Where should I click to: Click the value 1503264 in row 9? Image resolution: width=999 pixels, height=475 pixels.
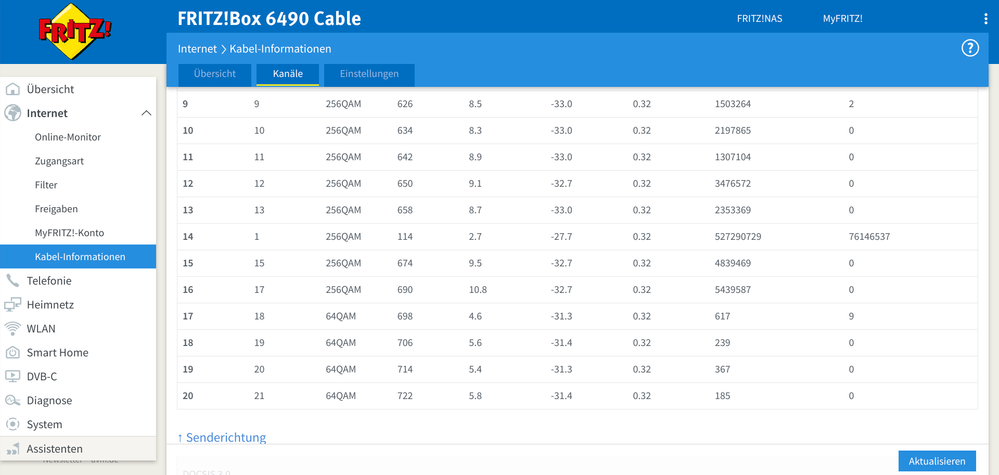[x=733, y=104]
